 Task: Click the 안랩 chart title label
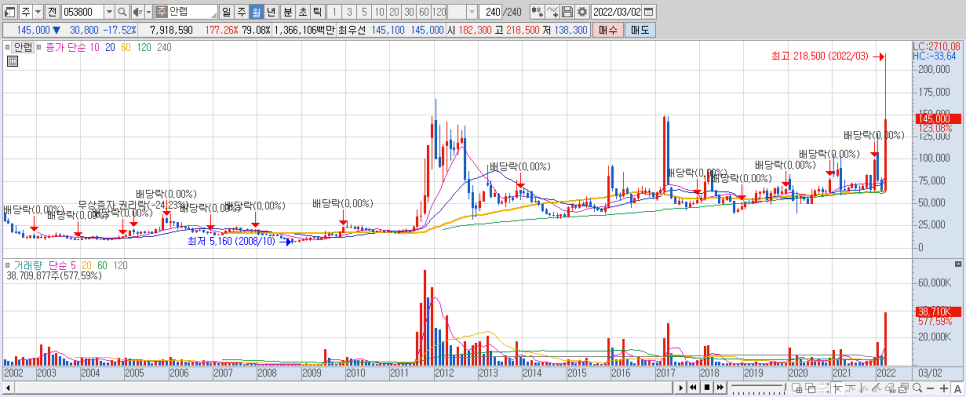23,47
